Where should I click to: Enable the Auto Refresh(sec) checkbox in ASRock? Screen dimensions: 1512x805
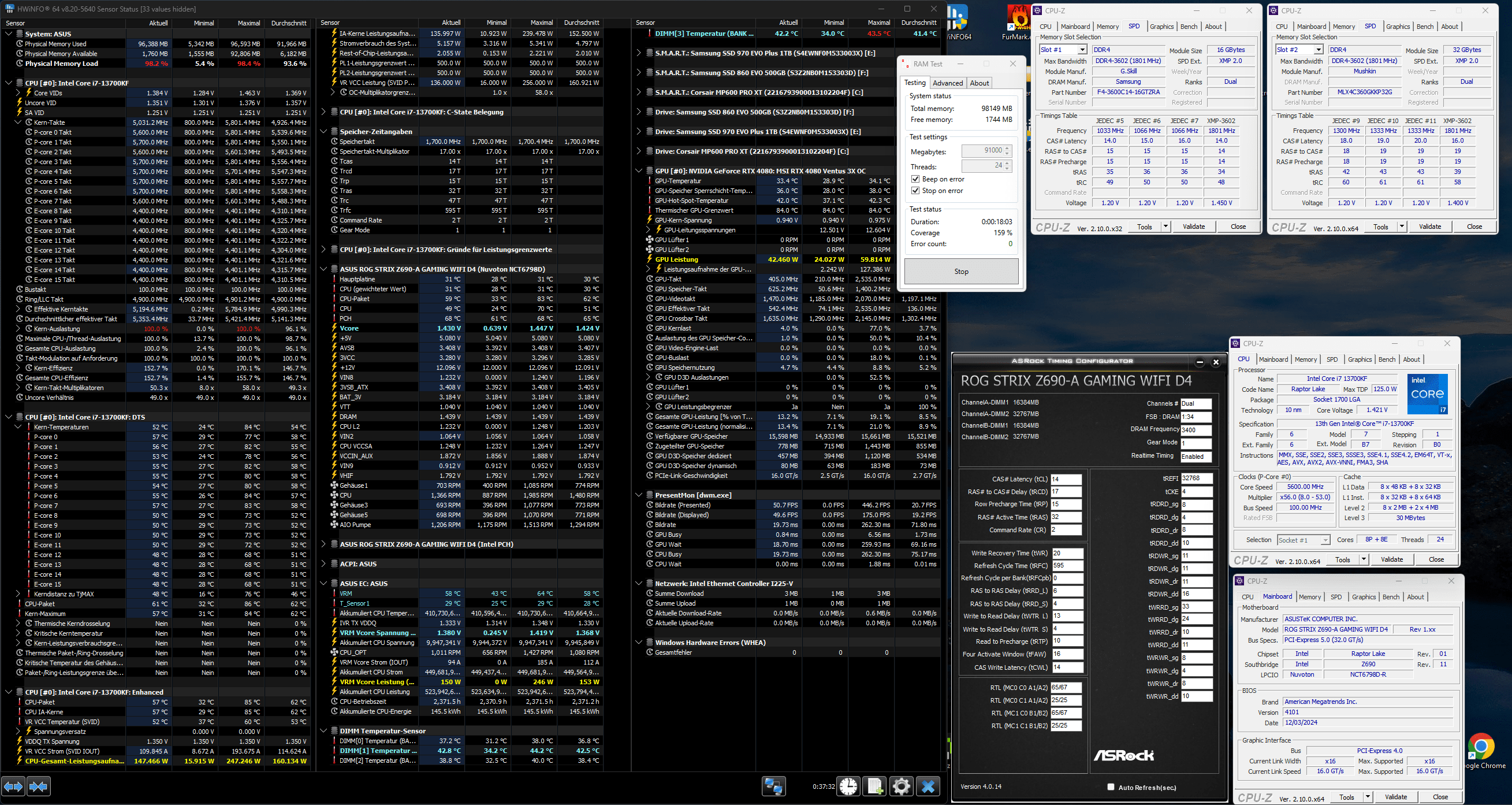point(1111,788)
